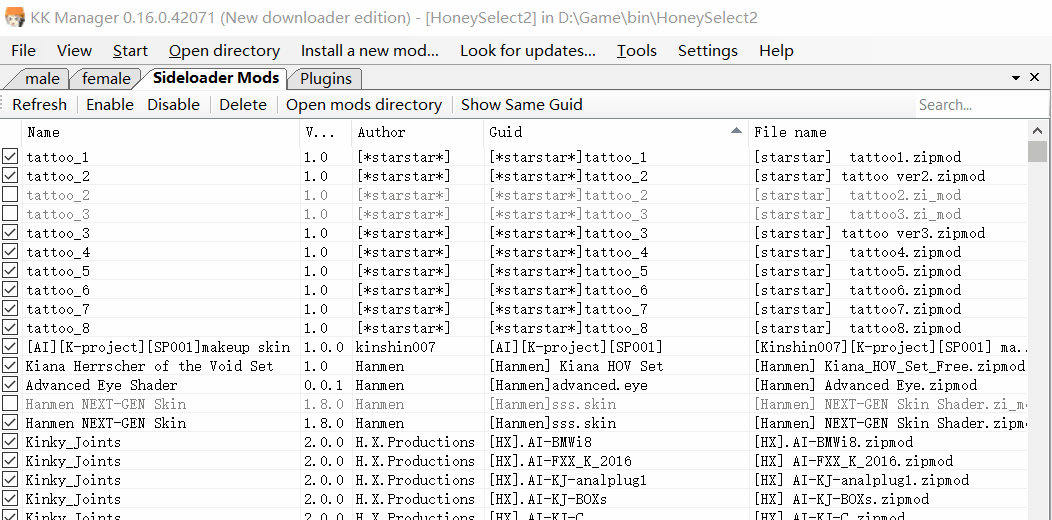The width and height of the screenshot is (1052, 520).
Task: Choose Install a new mod...
Action: coord(370,51)
